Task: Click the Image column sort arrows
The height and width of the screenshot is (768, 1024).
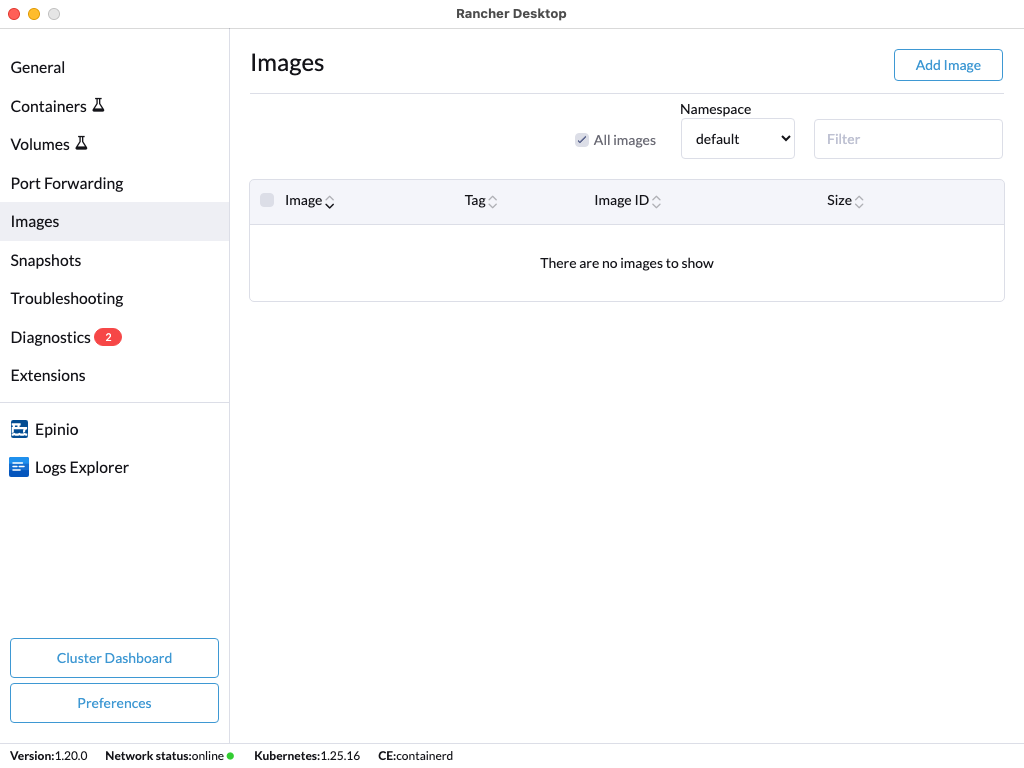Action: [330, 202]
